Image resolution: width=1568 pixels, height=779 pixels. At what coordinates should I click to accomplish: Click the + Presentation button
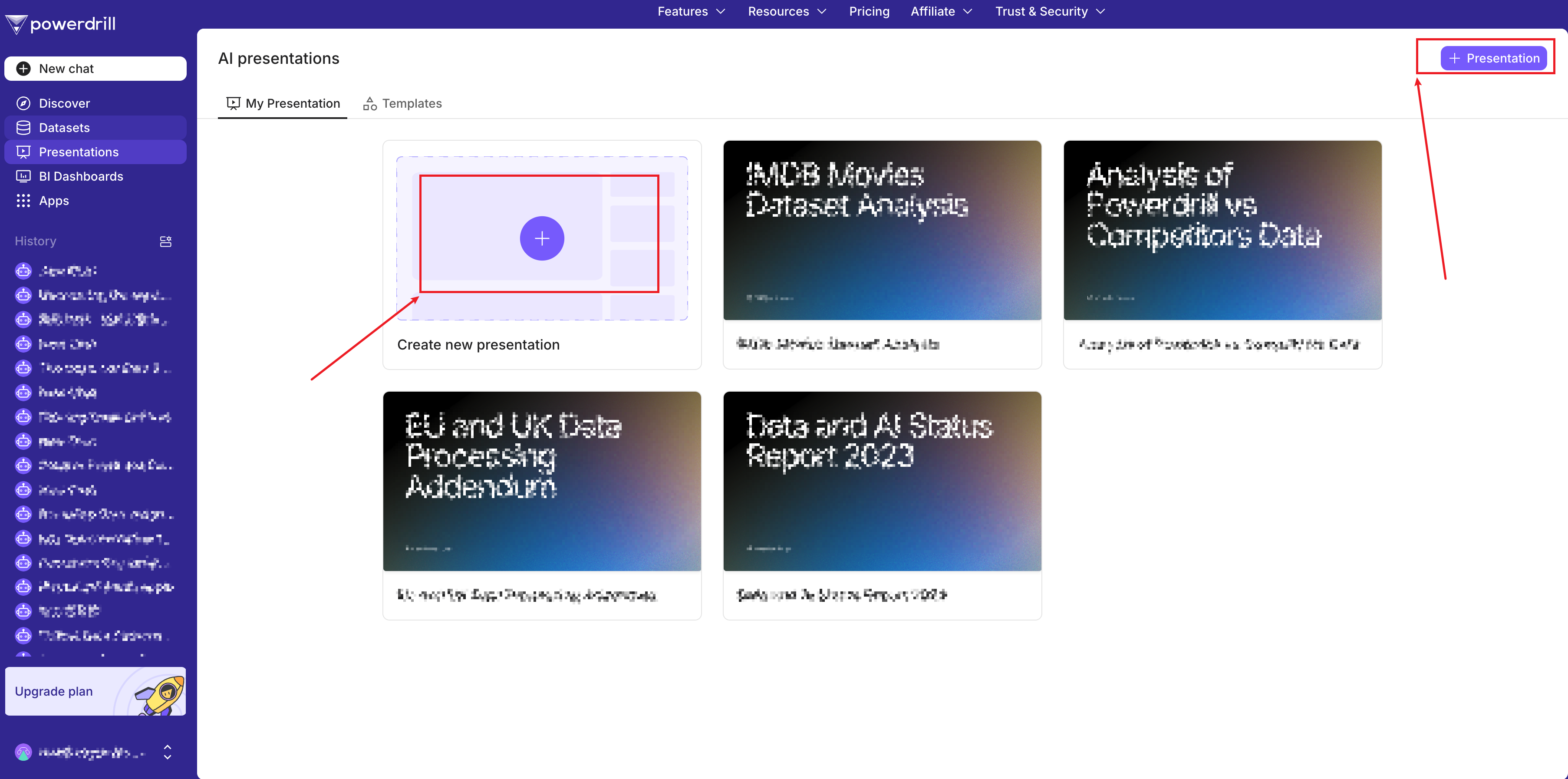[1493, 59]
